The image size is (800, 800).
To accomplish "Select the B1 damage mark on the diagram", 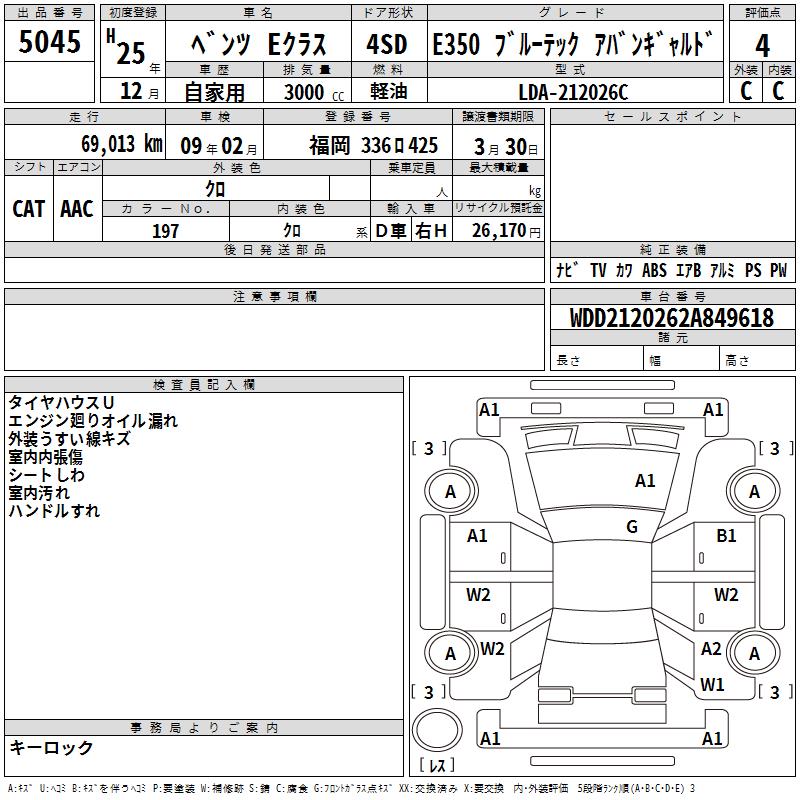I will coord(726,536).
